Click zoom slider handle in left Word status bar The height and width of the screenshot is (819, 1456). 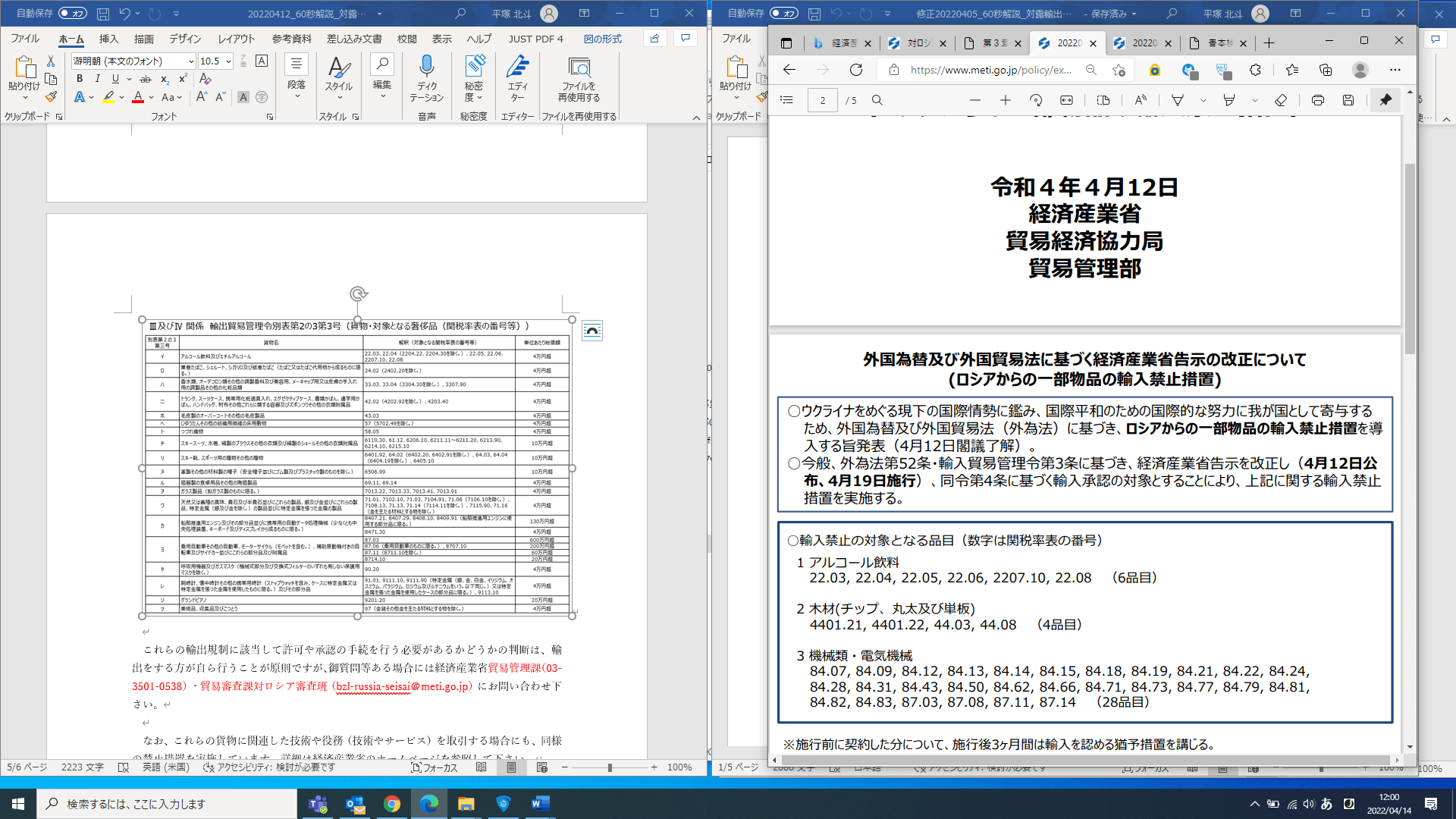610,767
